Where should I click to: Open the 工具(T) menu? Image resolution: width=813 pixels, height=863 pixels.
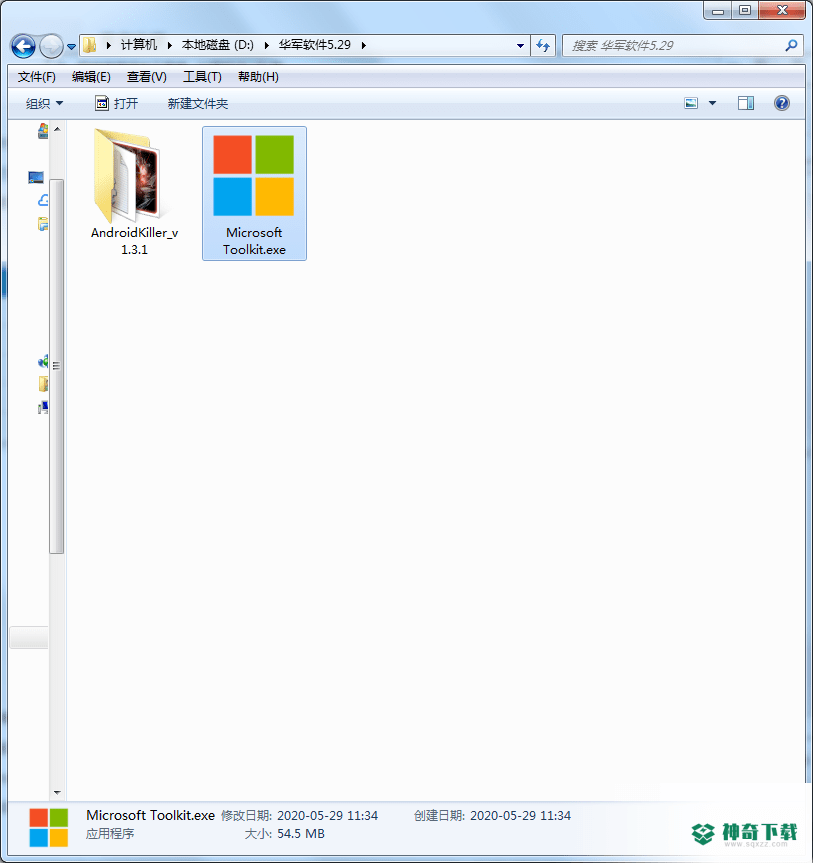point(202,77)
